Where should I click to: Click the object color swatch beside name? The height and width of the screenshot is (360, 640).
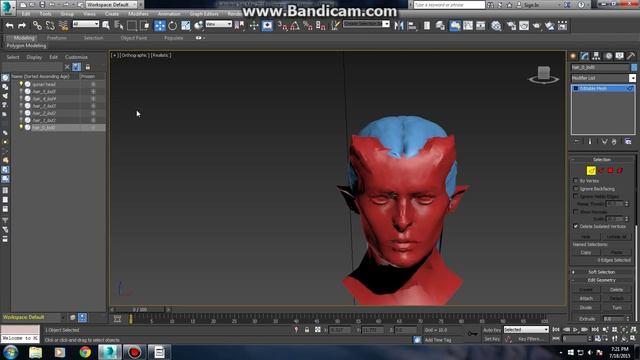[x=634, y=67]
